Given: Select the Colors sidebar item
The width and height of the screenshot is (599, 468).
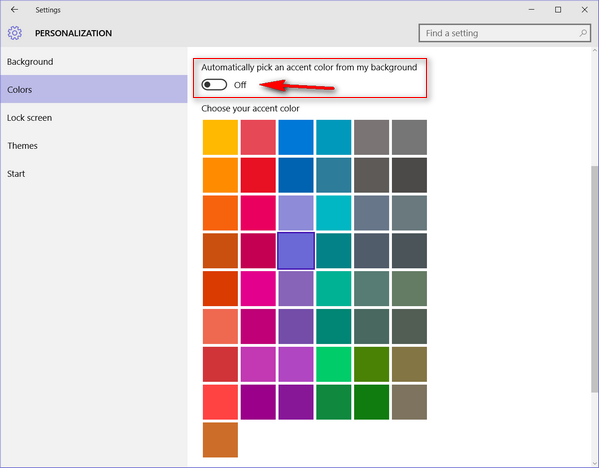Looking at the screenshot, I should click(94, 89).
